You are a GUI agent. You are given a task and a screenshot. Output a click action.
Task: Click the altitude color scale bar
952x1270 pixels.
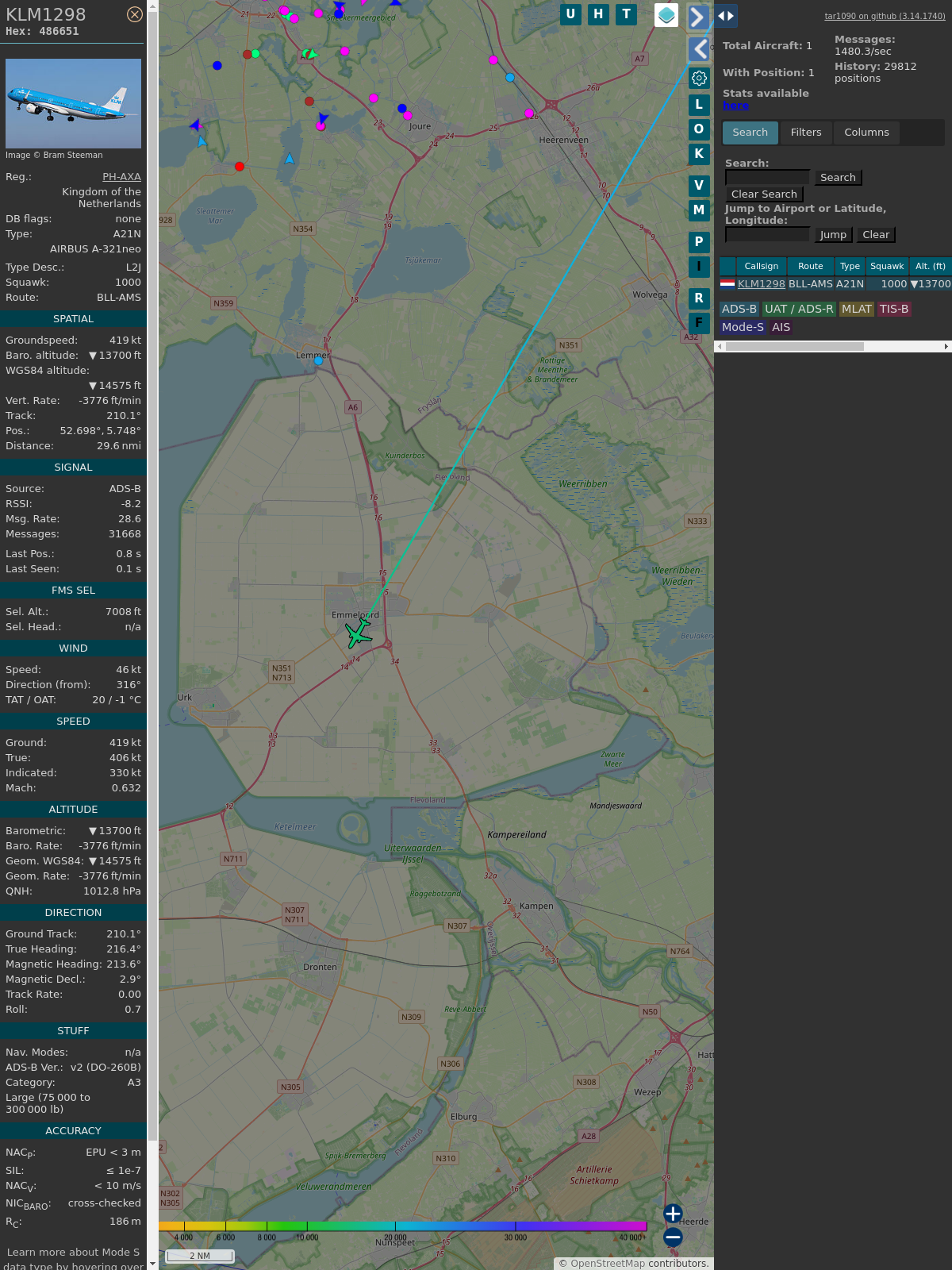coord(403,1226)
